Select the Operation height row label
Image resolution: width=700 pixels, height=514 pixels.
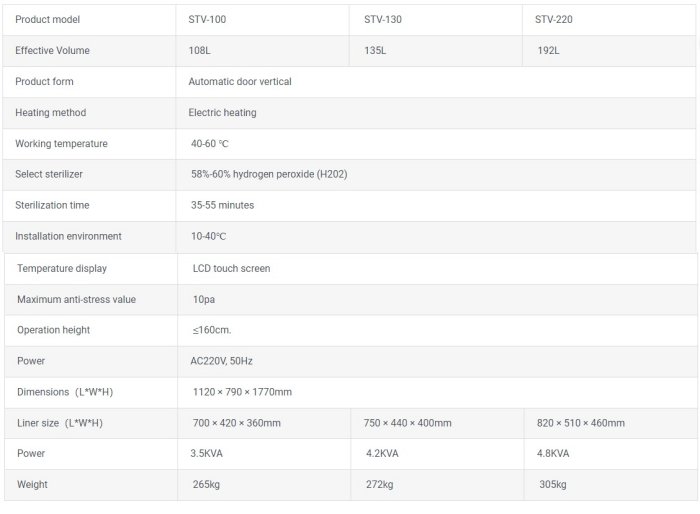coord(53,330)
